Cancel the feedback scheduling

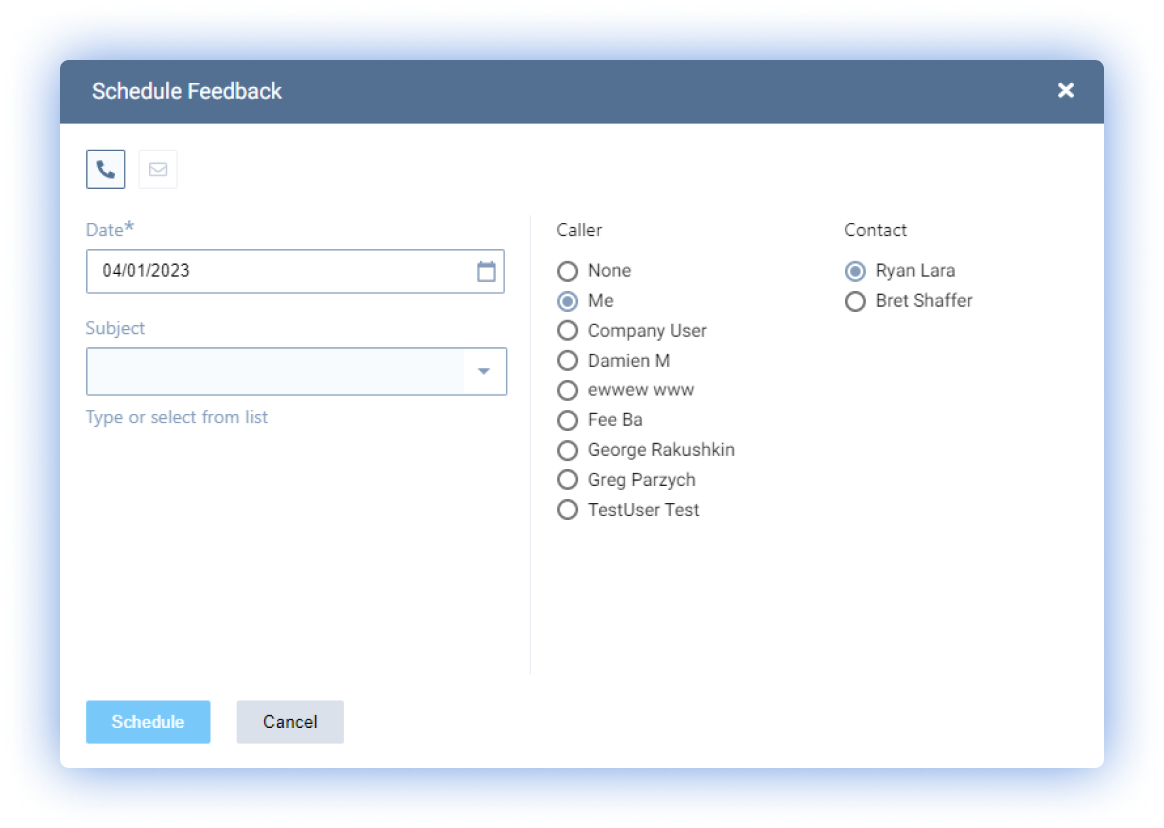pos(289,722)
